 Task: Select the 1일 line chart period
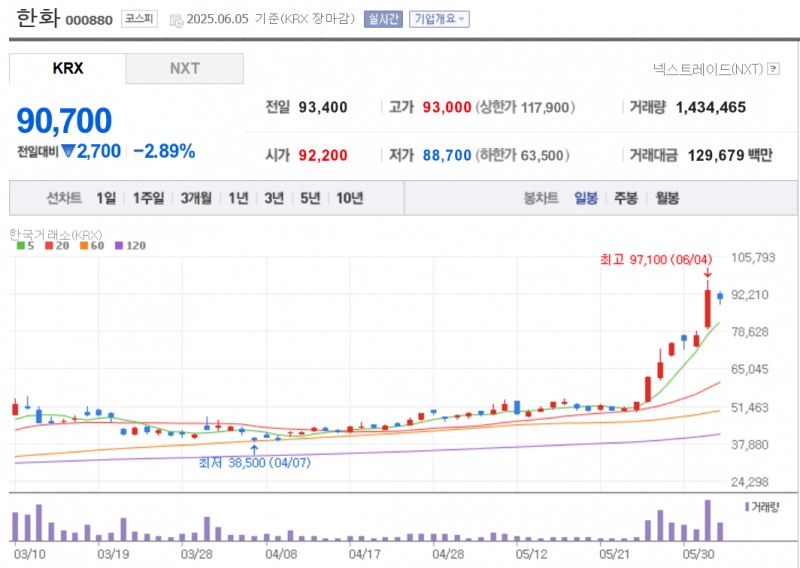(106, 198)
